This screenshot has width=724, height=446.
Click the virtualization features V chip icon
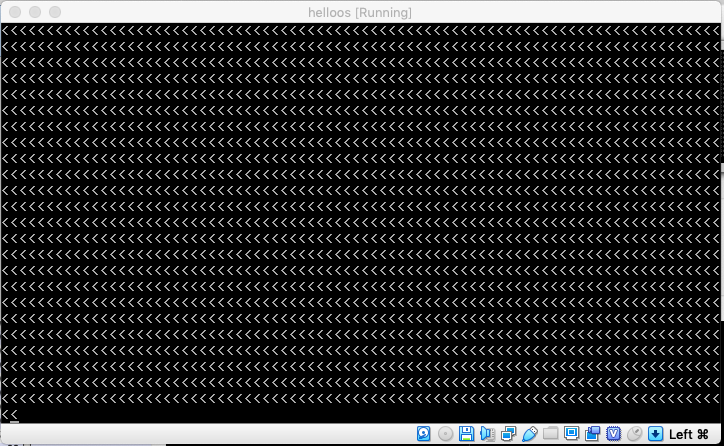(x=613, y=434)
